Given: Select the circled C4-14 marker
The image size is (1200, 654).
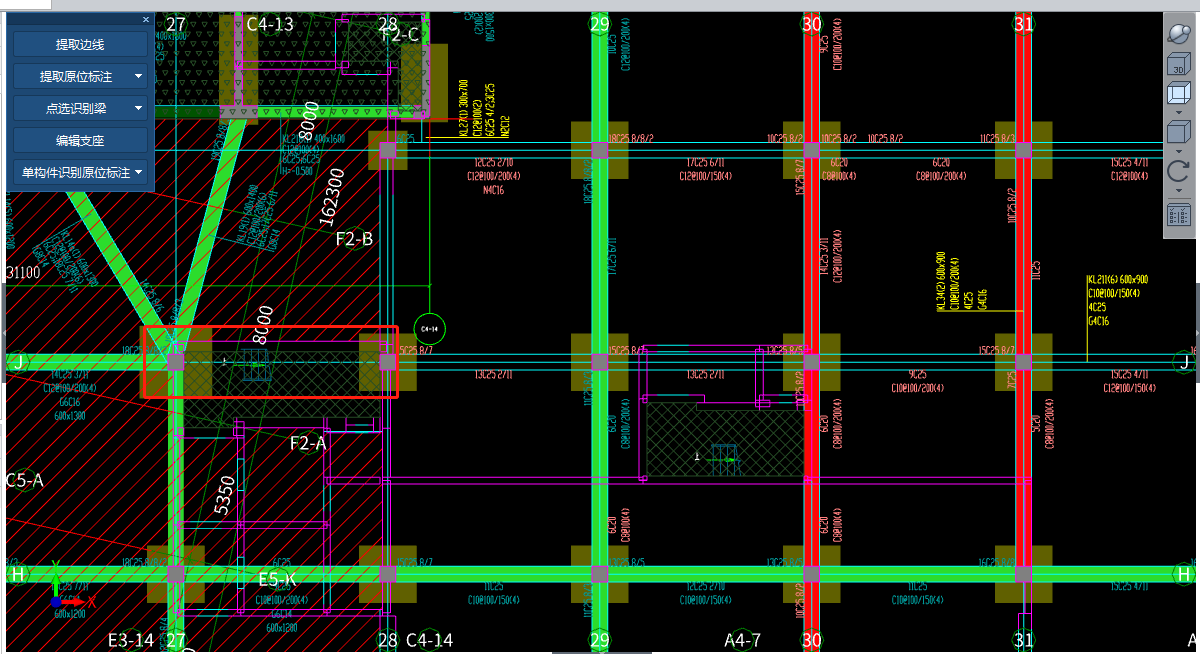Looking at the screenshot, I should coord(429,327).
